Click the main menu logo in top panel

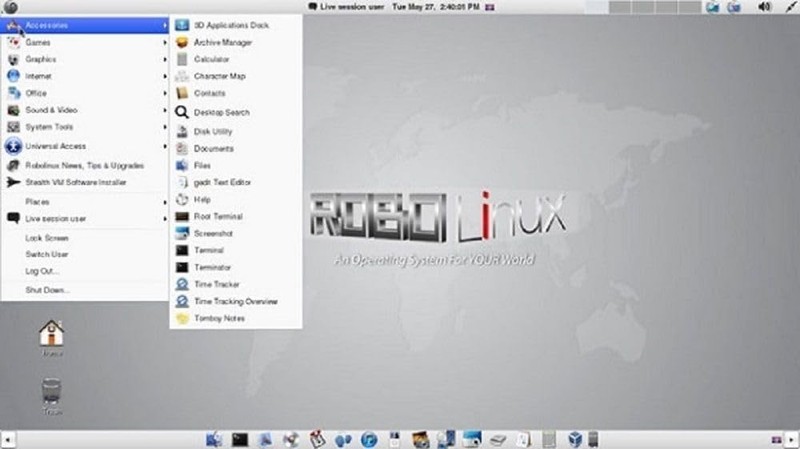coord(10,7)
